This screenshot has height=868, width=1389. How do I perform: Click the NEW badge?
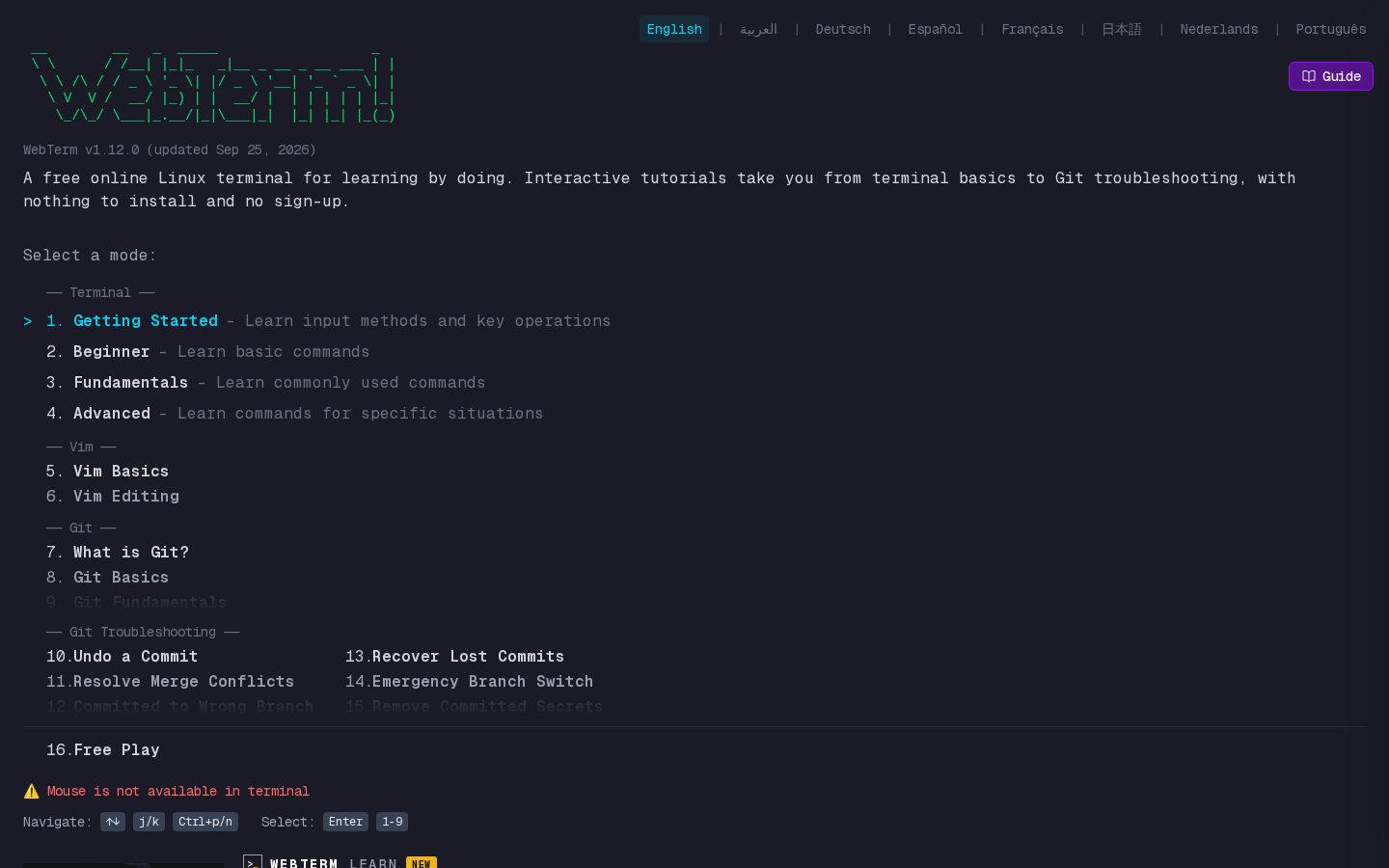coord(422,863)
